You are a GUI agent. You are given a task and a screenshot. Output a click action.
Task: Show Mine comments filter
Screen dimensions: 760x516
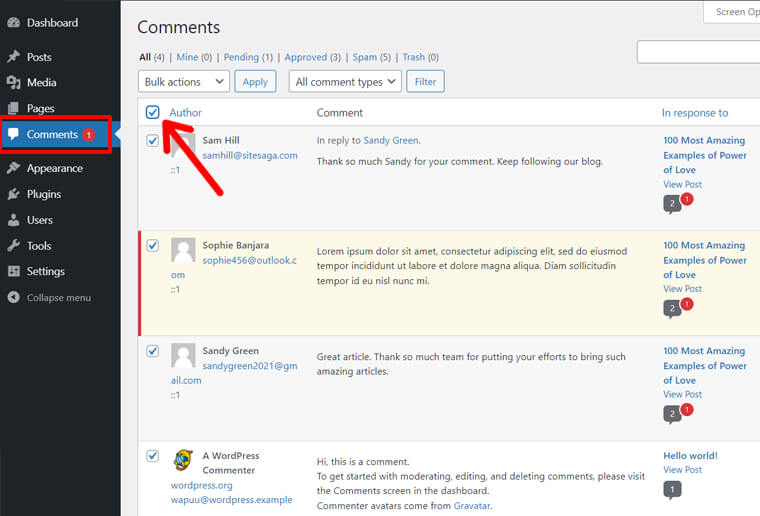coord(194,57)
